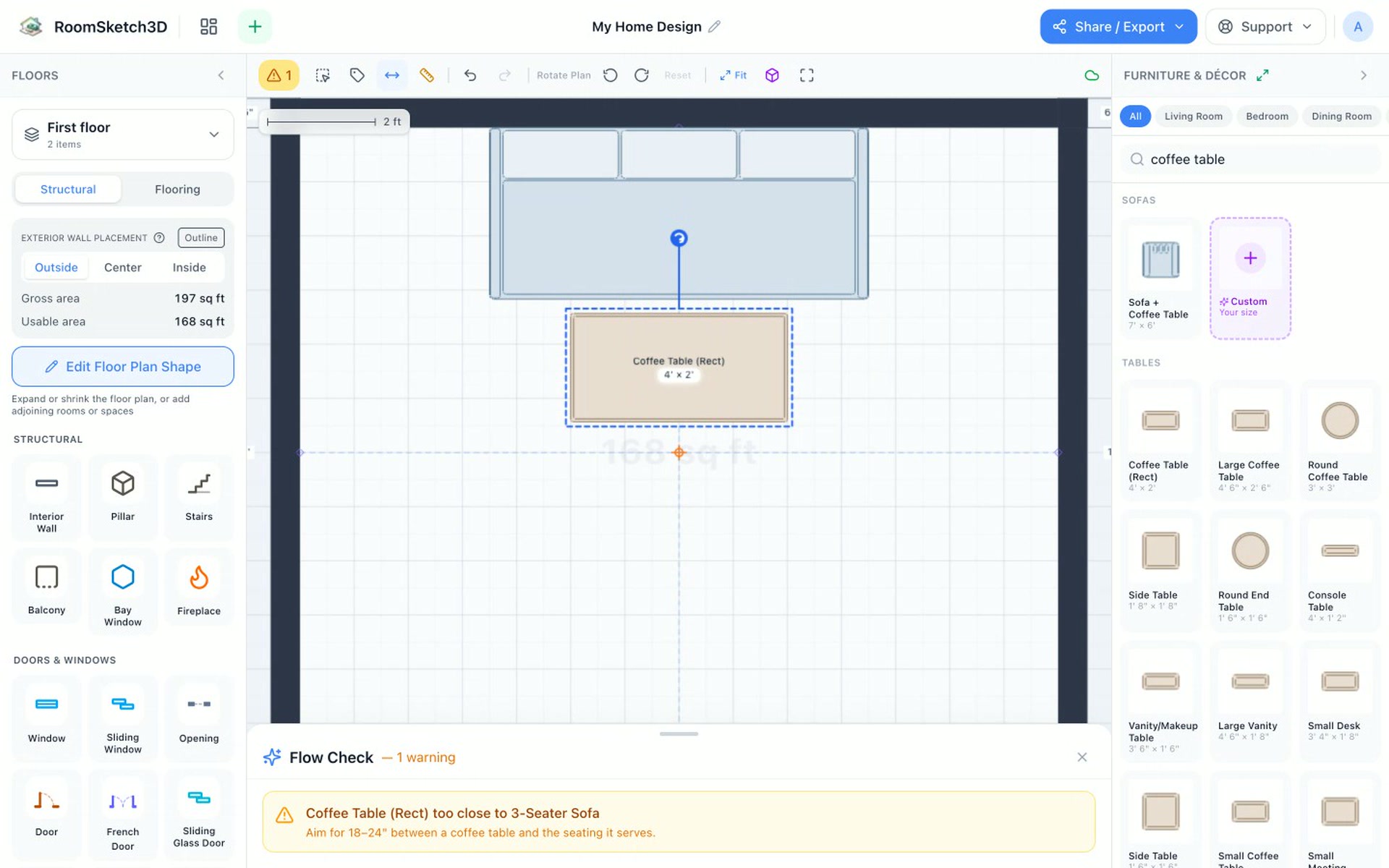The width and height of the screenshot is (1389, 868).
Task: Add an Opening element
Action: pos(199,718)
